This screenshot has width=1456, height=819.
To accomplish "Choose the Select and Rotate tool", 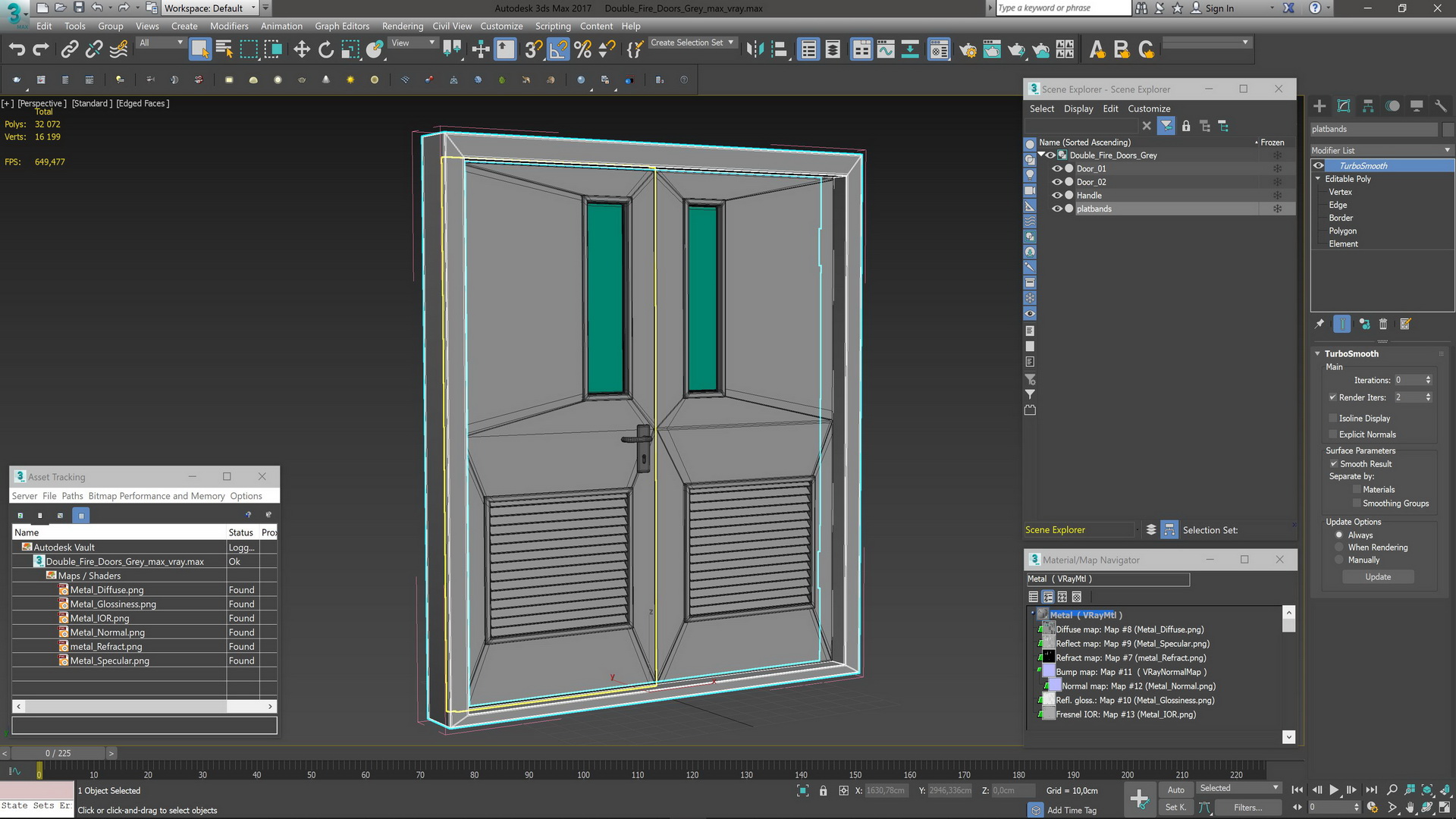I will click(x=326, y=50).
